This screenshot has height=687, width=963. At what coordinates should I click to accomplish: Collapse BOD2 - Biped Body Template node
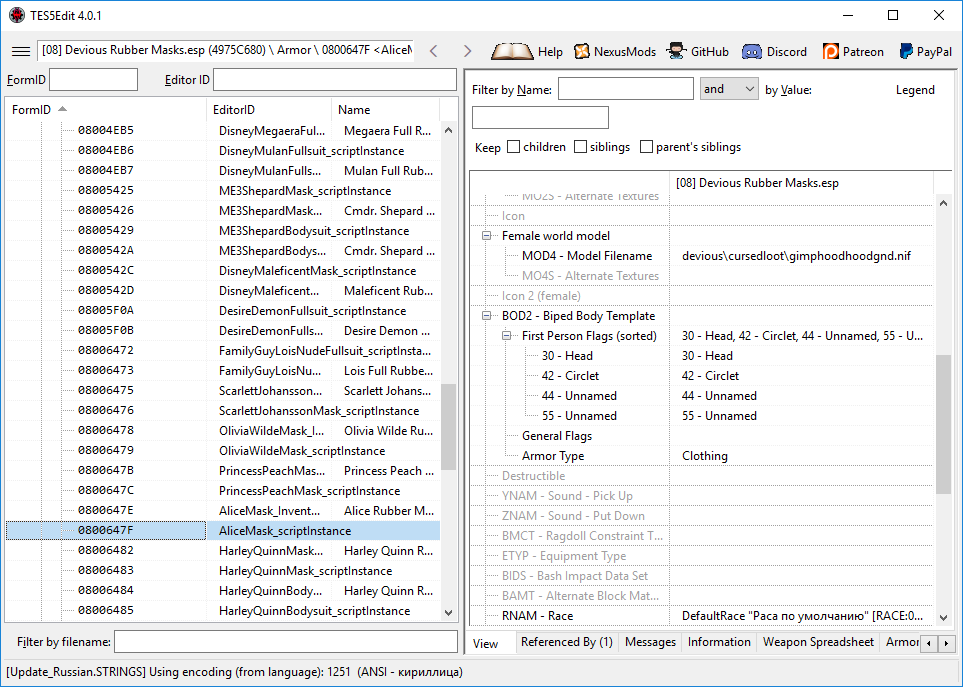[x=486, y=316]
